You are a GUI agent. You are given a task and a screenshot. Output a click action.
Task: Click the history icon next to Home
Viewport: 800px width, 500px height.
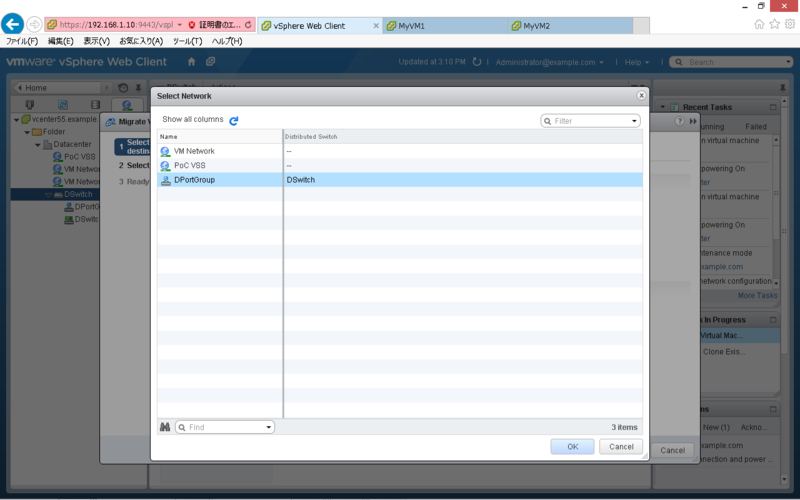pos(123,88)
